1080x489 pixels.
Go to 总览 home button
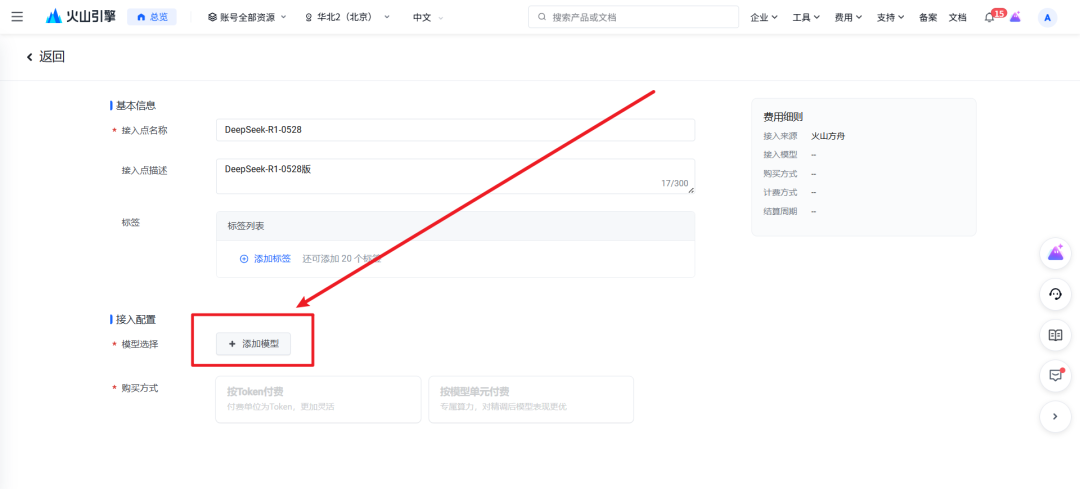(152, 17)
